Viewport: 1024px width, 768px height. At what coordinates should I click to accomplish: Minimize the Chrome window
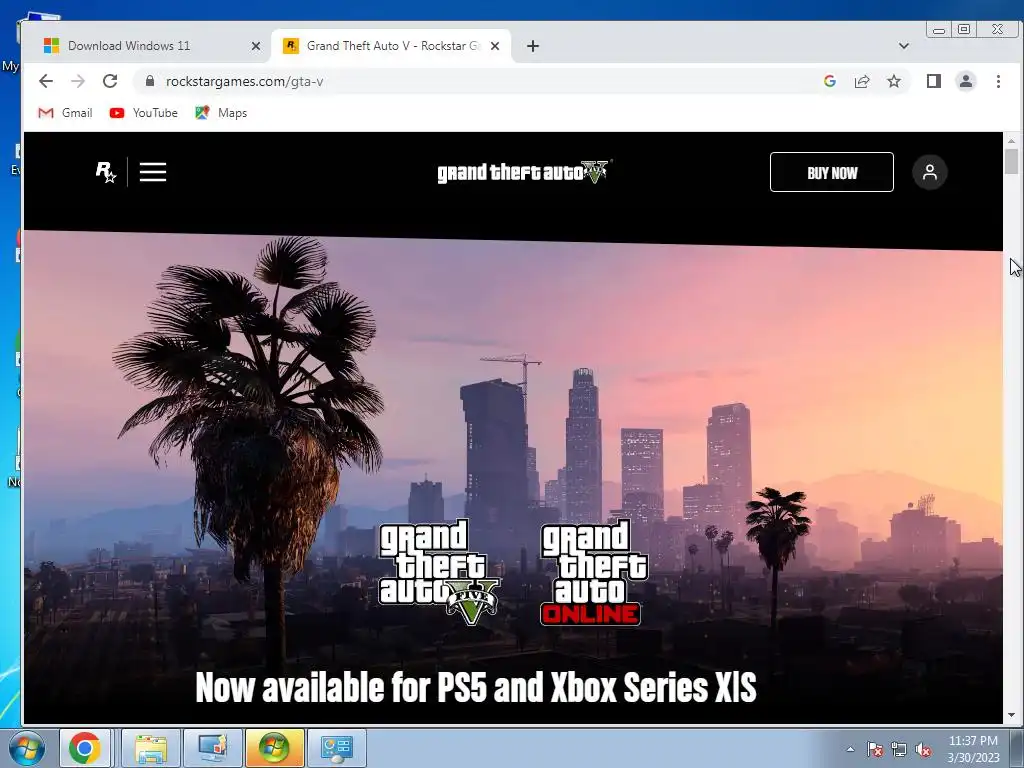tap(938, 30)
